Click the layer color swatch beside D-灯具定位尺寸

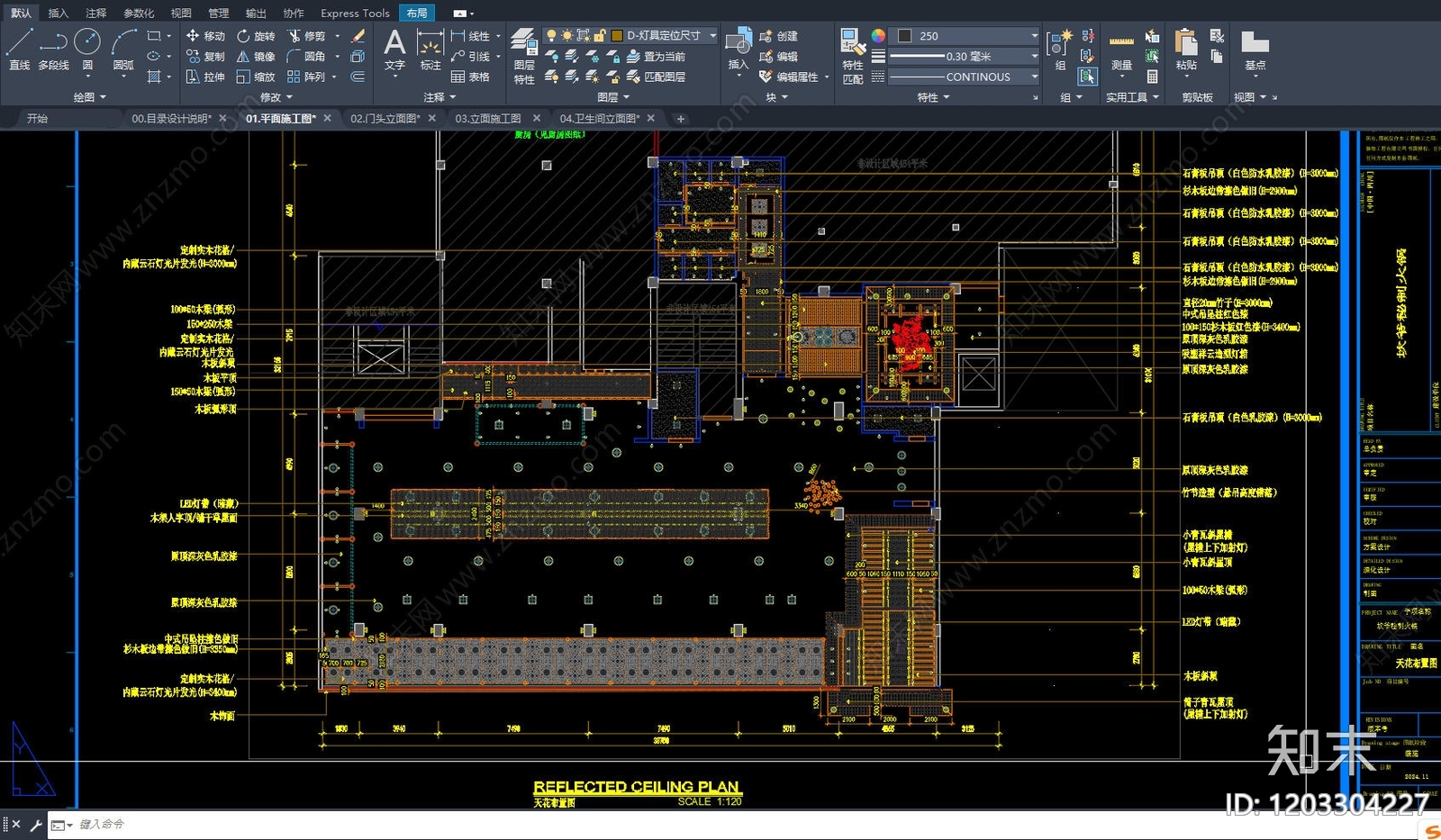click(617, 36)
